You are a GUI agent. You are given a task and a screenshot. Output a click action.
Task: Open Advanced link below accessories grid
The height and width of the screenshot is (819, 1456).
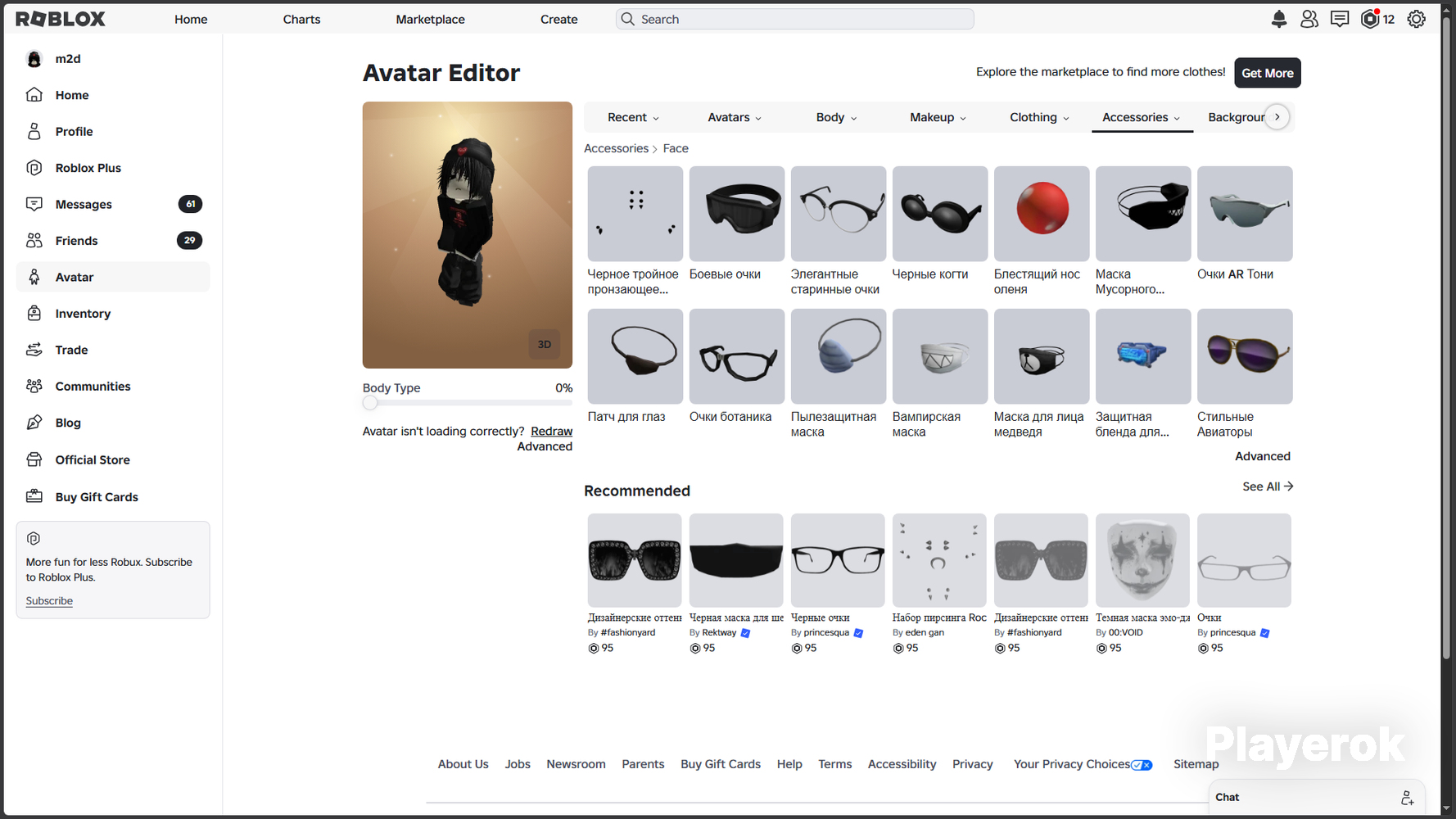click(x=1263, y=456)
